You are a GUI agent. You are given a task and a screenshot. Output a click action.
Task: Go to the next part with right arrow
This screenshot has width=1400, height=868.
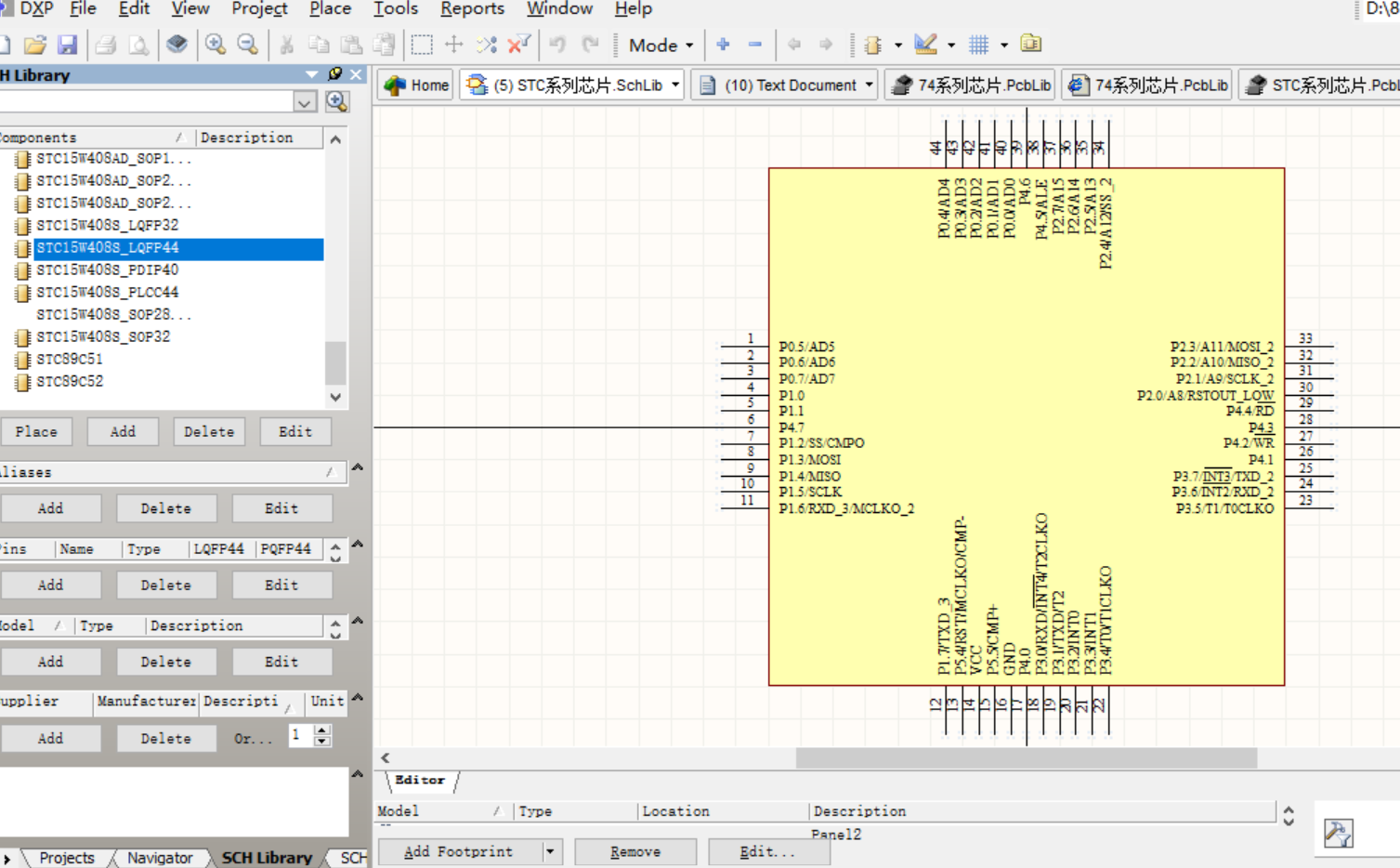pos(826,45)
